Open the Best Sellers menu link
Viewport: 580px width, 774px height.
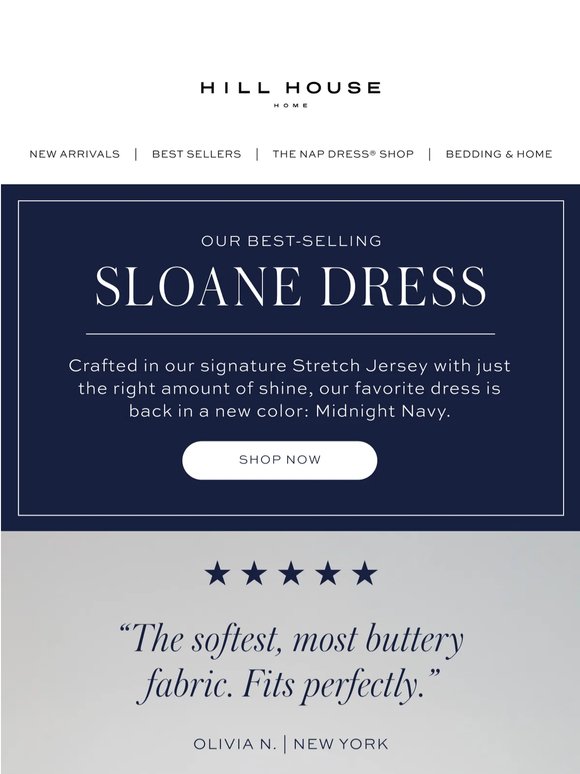coord(196,154)
